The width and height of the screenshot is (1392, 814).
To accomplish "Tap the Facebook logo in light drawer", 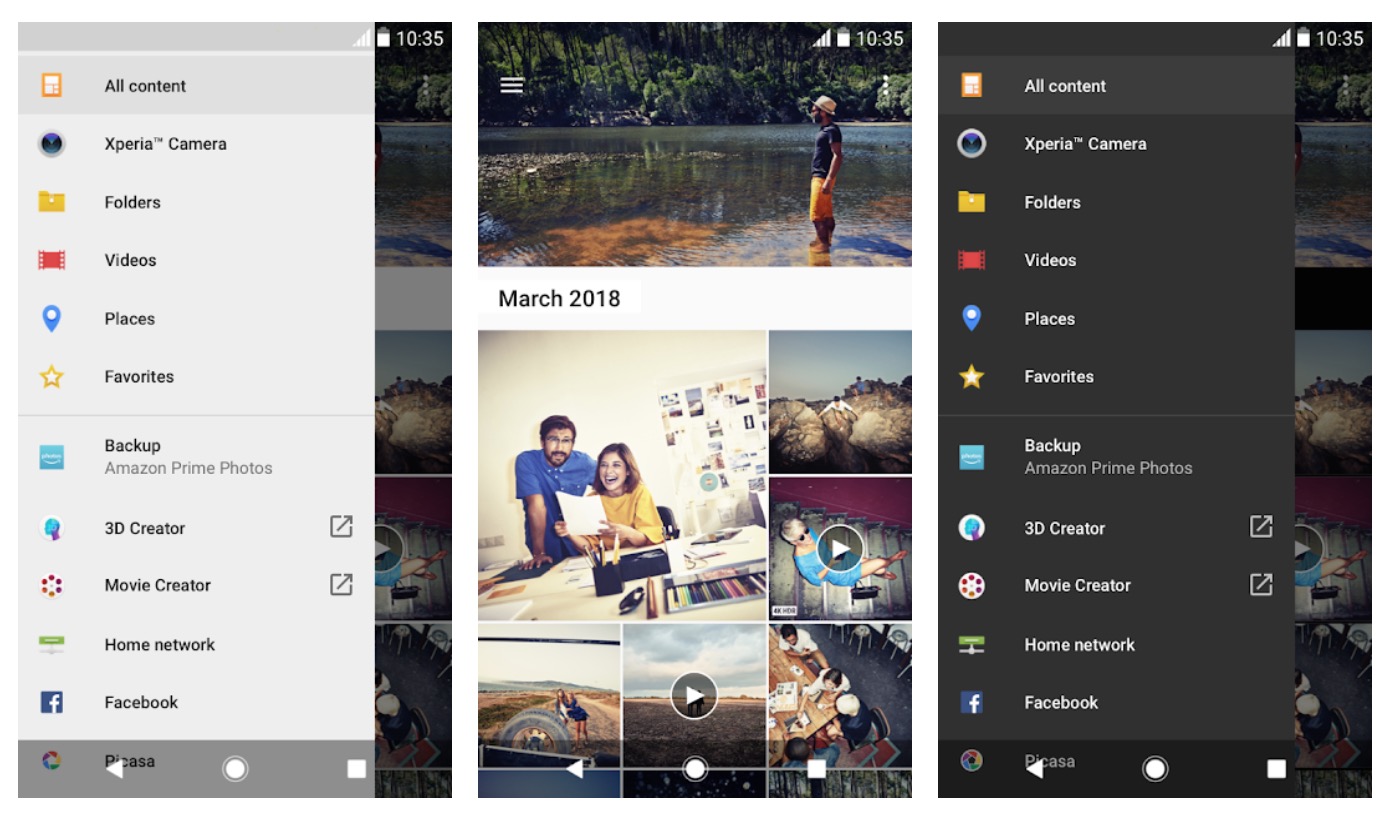I will (52, 702).
